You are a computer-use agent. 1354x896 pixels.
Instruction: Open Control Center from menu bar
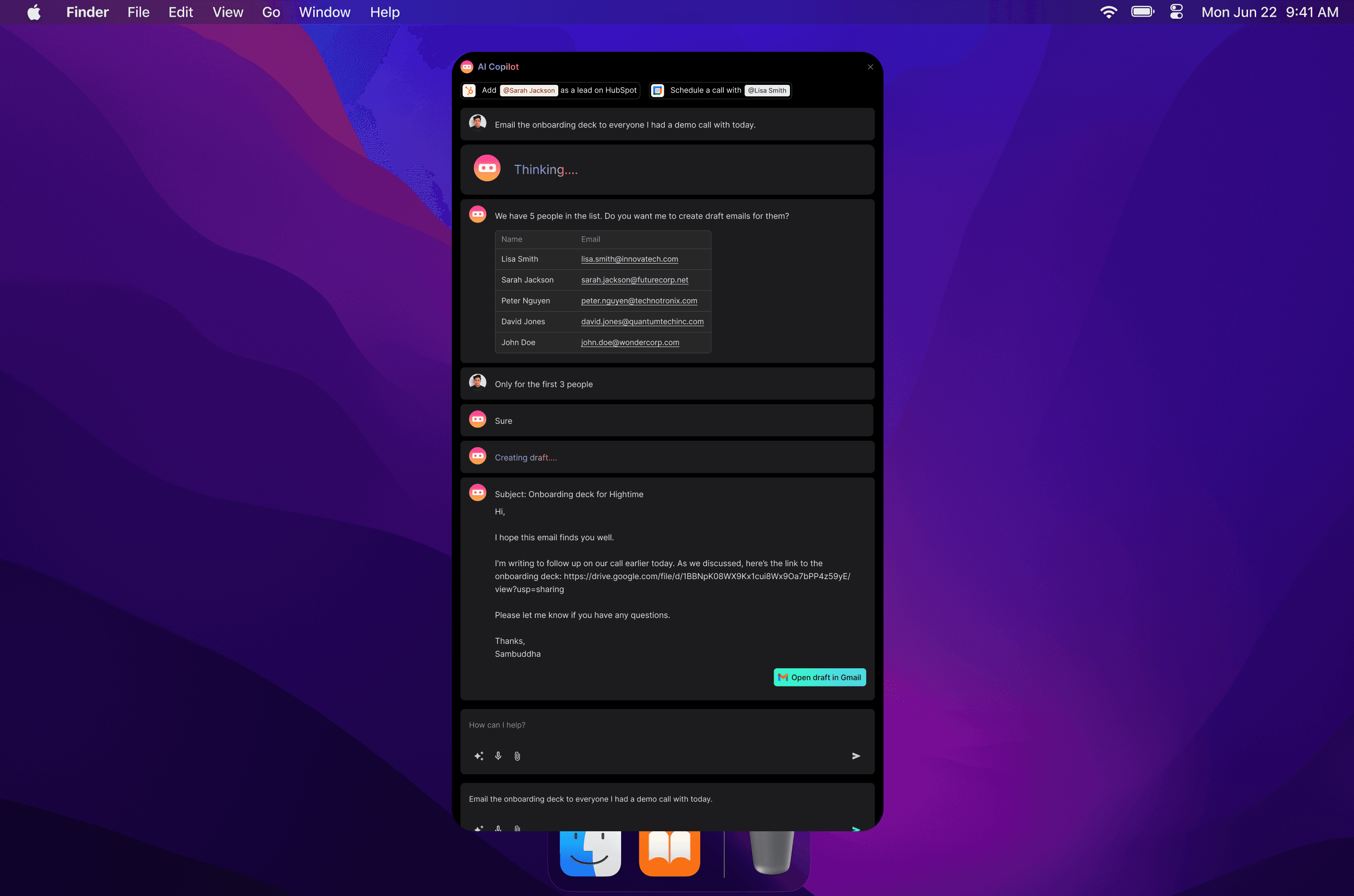(x=1177, y=12)
